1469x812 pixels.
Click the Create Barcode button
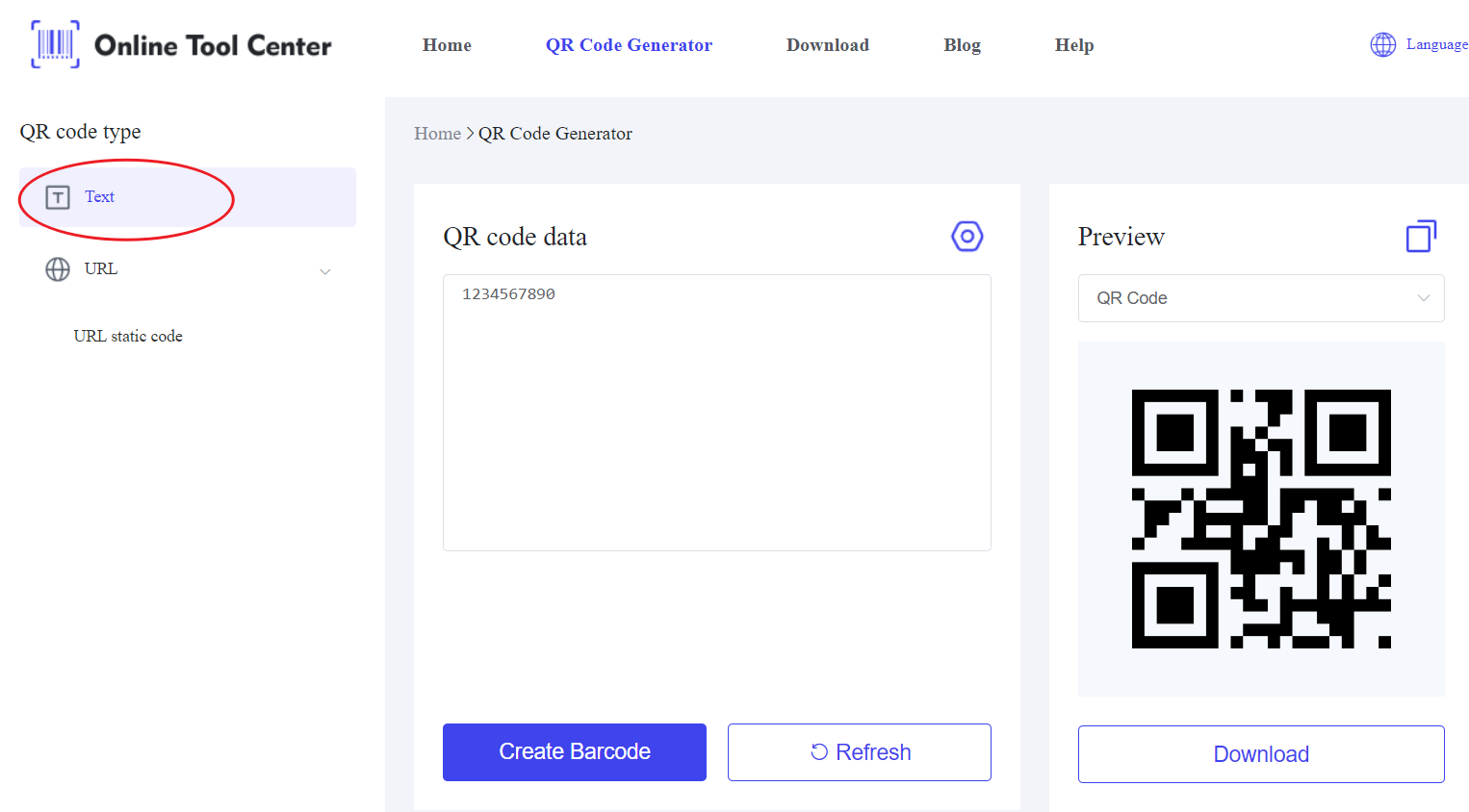coord(575,752)
